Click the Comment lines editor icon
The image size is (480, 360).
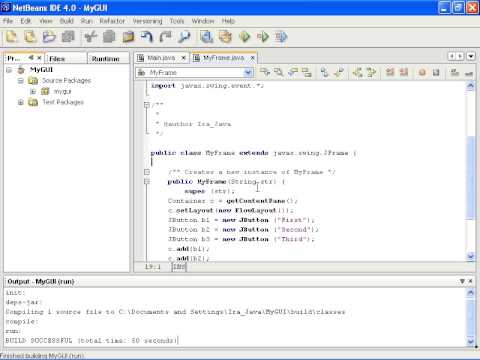pyautogui.click(x=455, y=72)
